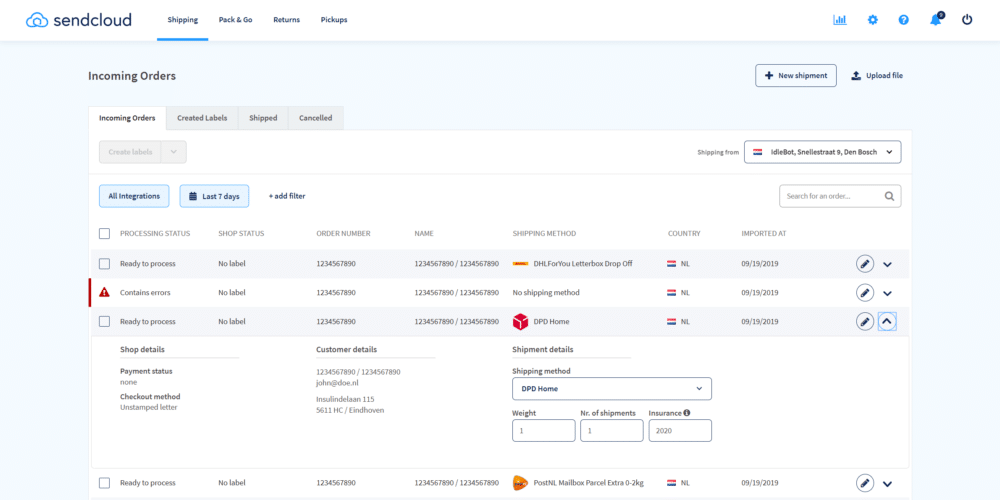Click the NL flag in the Contains errors row
This screenshot has width=1000, height=500.
point(672,293)
